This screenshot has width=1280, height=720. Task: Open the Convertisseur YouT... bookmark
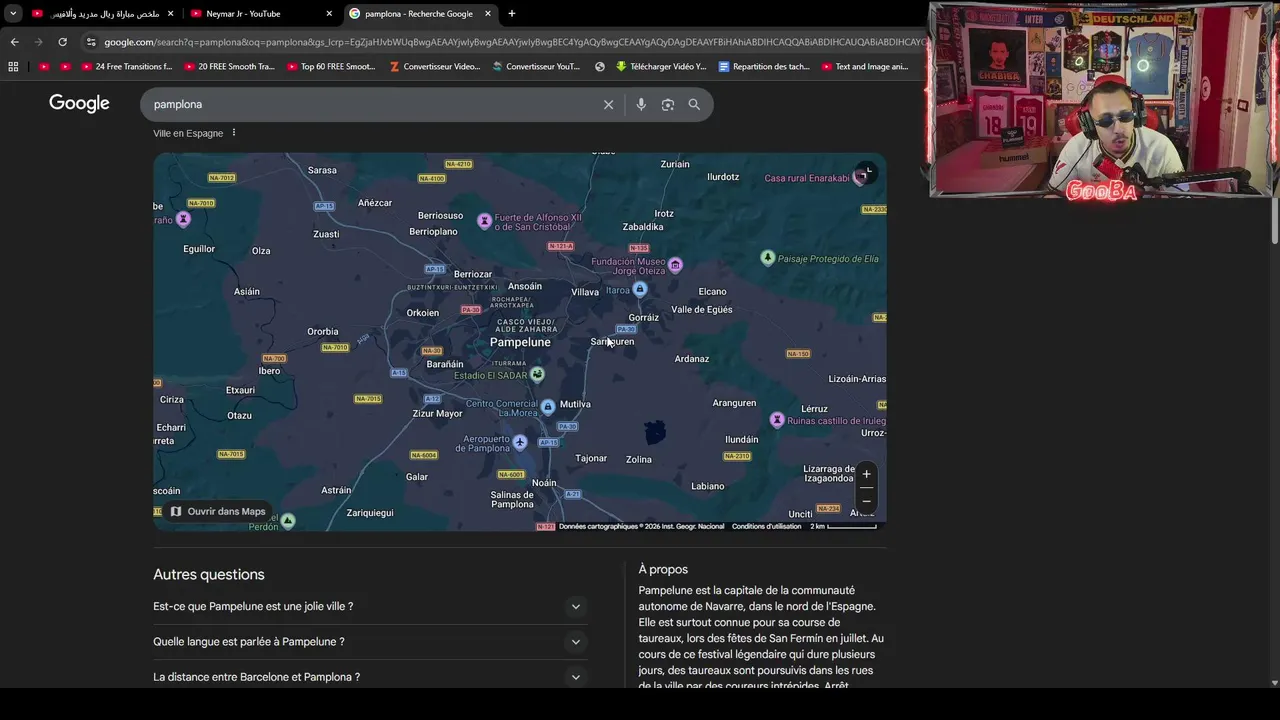[535, 67]
